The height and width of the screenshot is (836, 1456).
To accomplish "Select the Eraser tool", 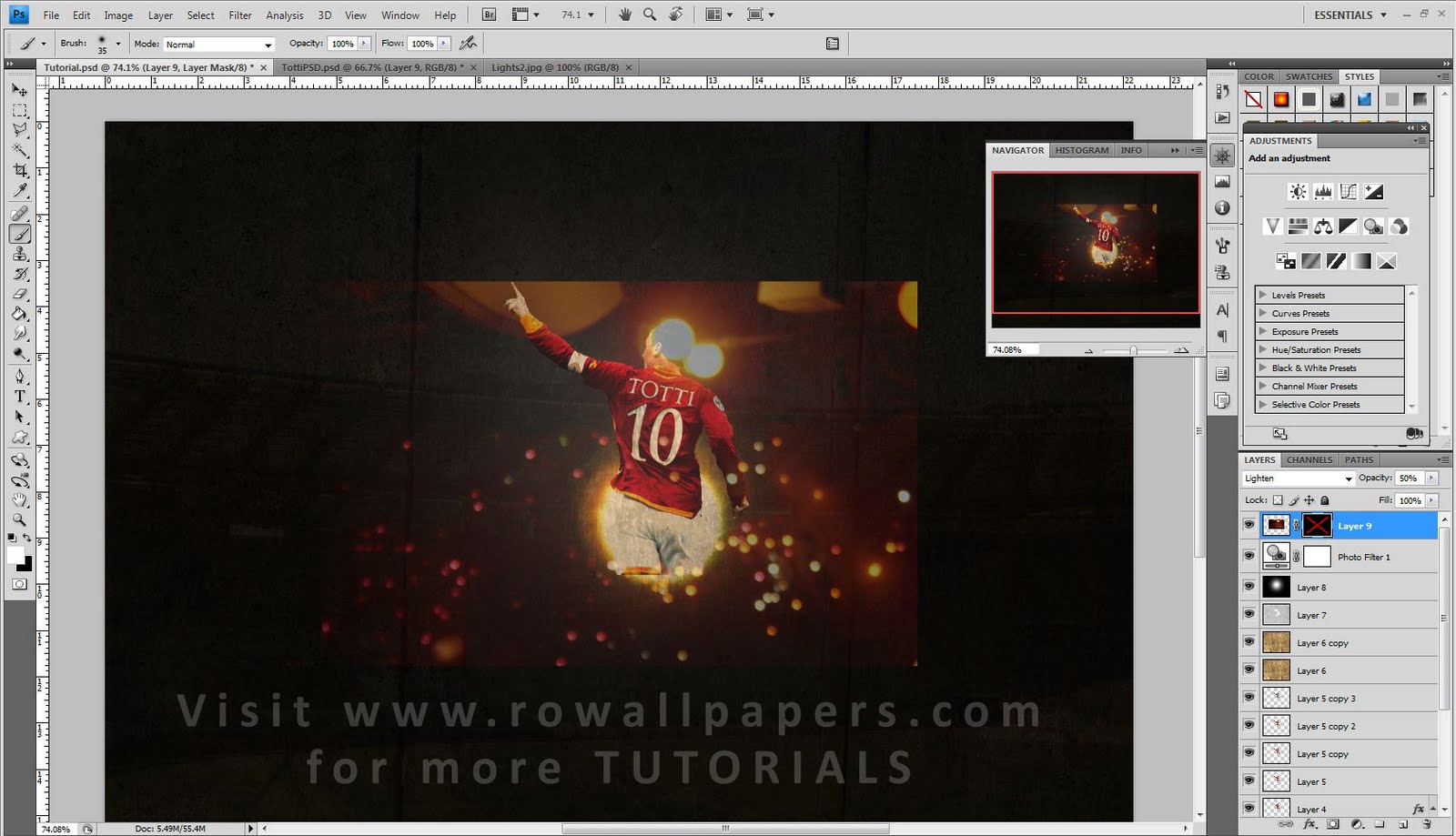I will pos(19,294).
